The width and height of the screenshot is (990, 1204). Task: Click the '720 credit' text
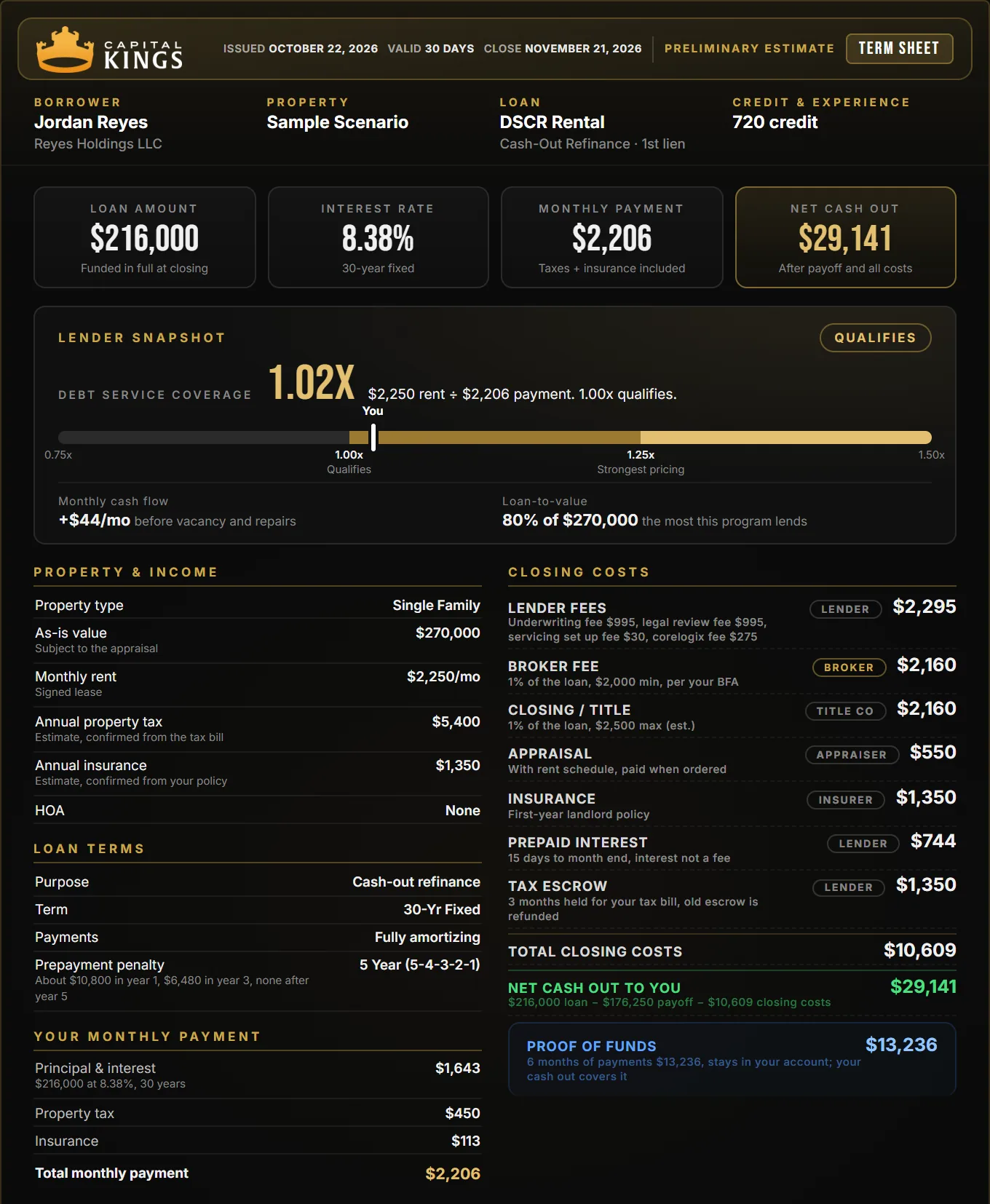click(775, 122)
